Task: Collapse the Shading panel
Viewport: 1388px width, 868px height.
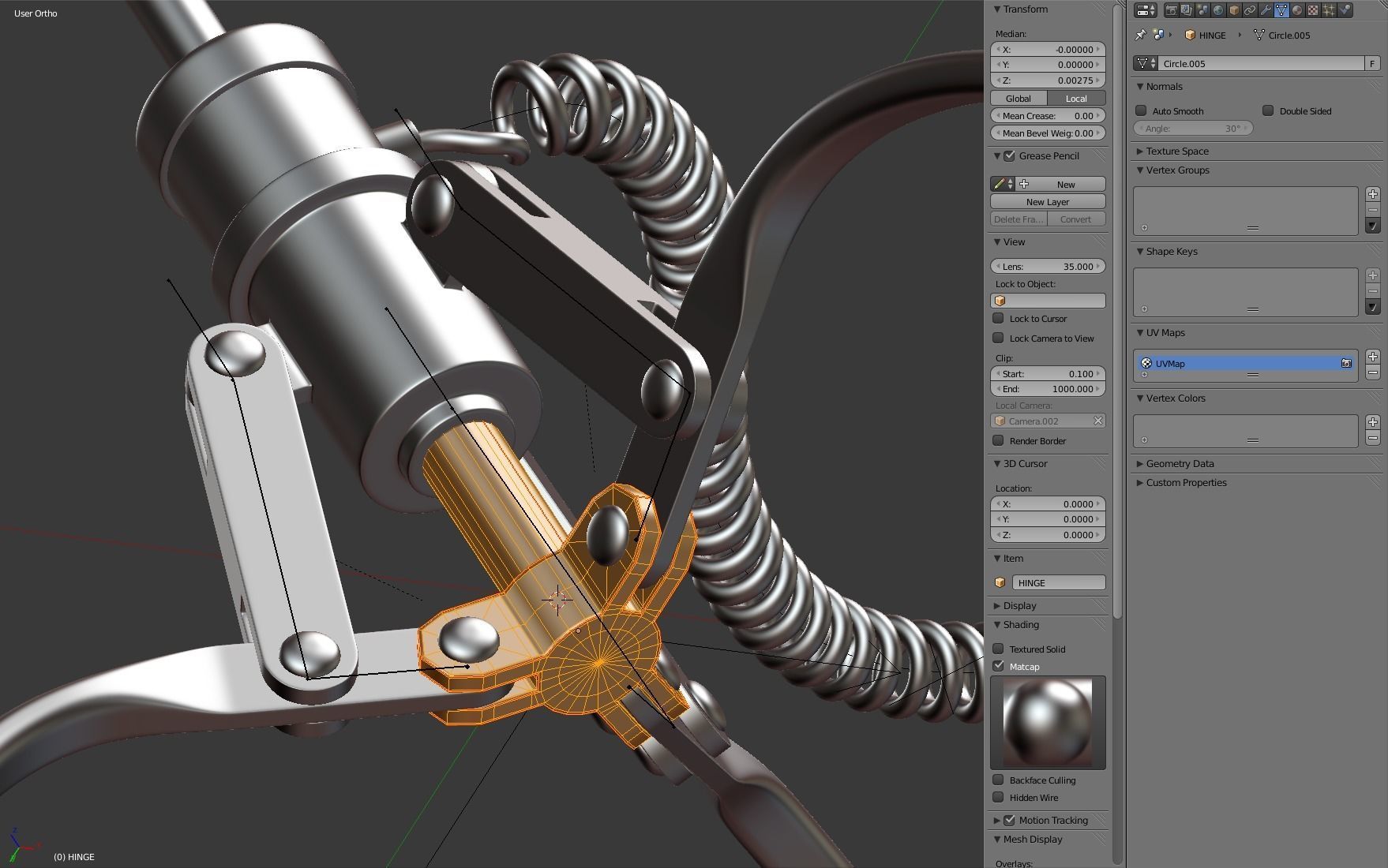Action: click(997, 624)
